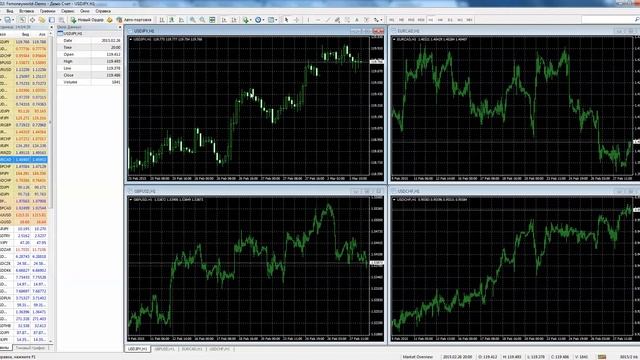This screenshot has width=640, height=360.
Task: Open the Вставка menu
Action: (x=27, y=11)
